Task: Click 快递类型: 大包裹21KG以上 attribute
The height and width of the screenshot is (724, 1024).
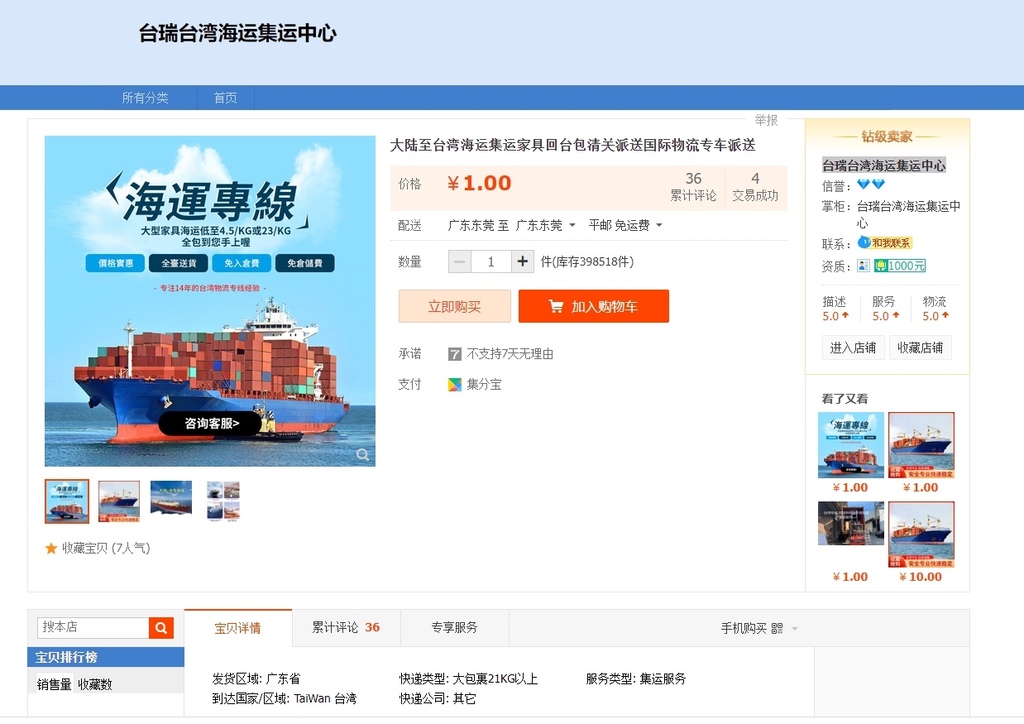Action: [x=468, y=679]
